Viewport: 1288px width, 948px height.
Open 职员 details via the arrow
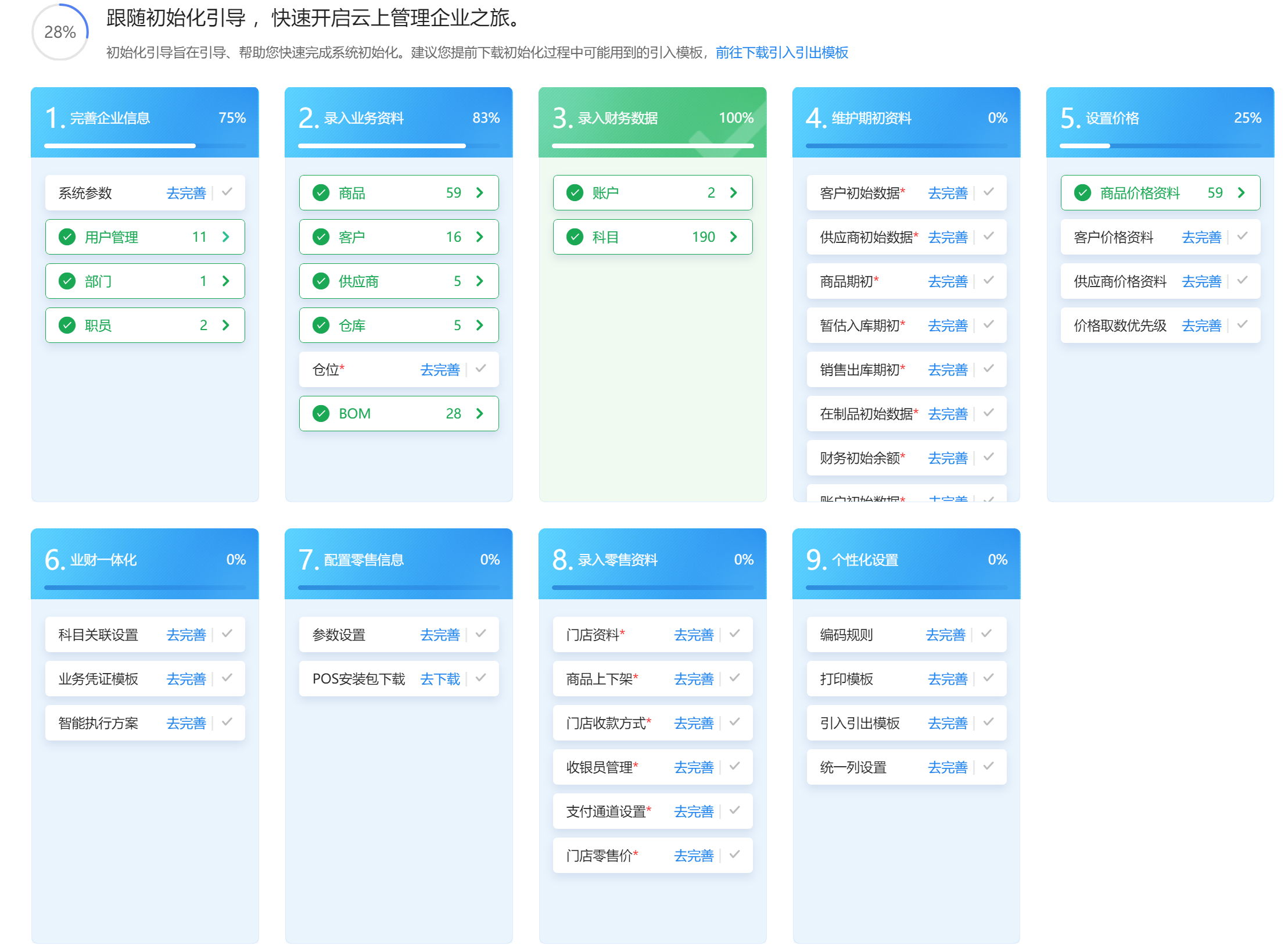coord(225,325)
